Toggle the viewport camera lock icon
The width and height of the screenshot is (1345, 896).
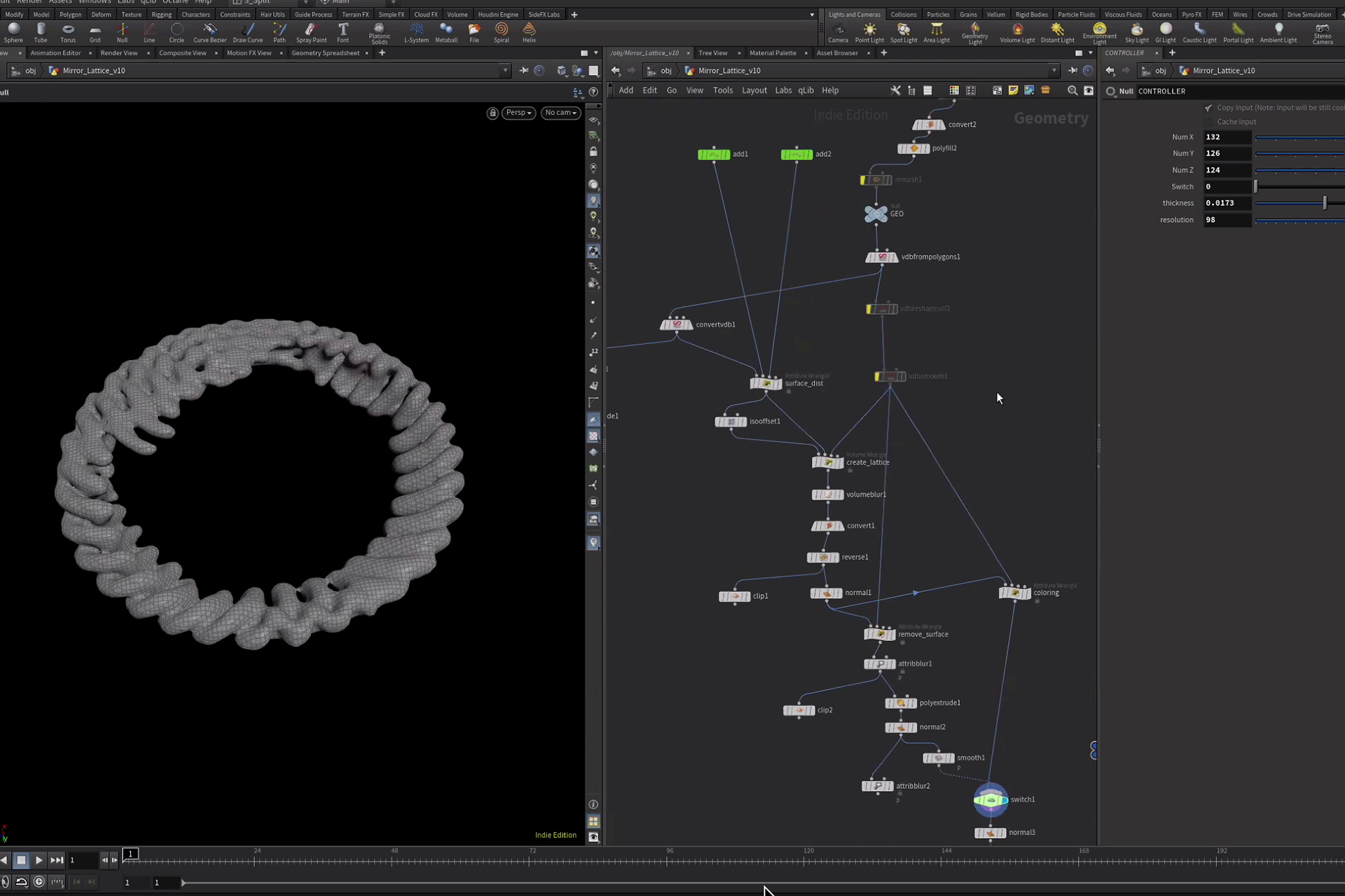492,113
